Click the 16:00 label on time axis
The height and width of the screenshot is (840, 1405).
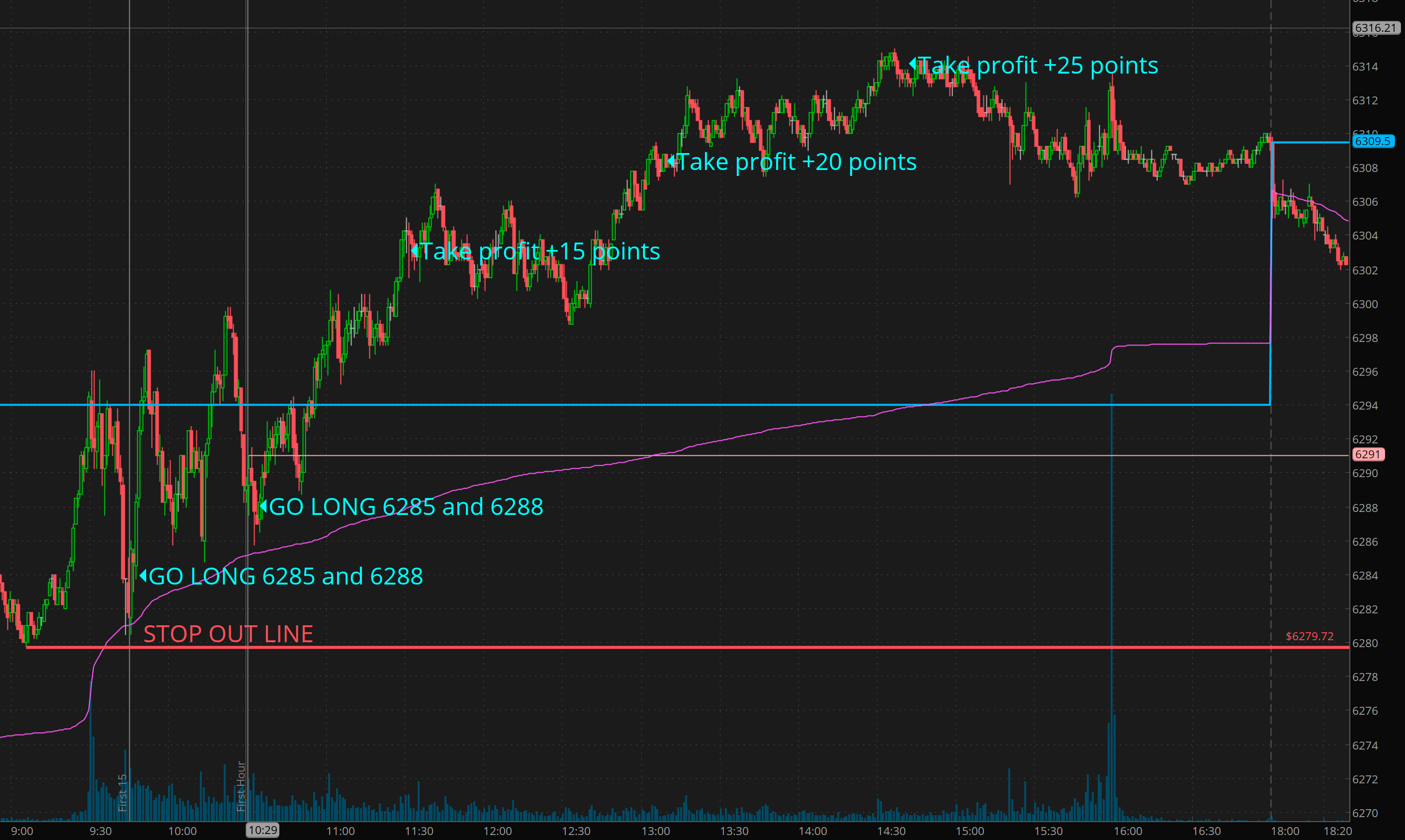tap(1128, 831)
